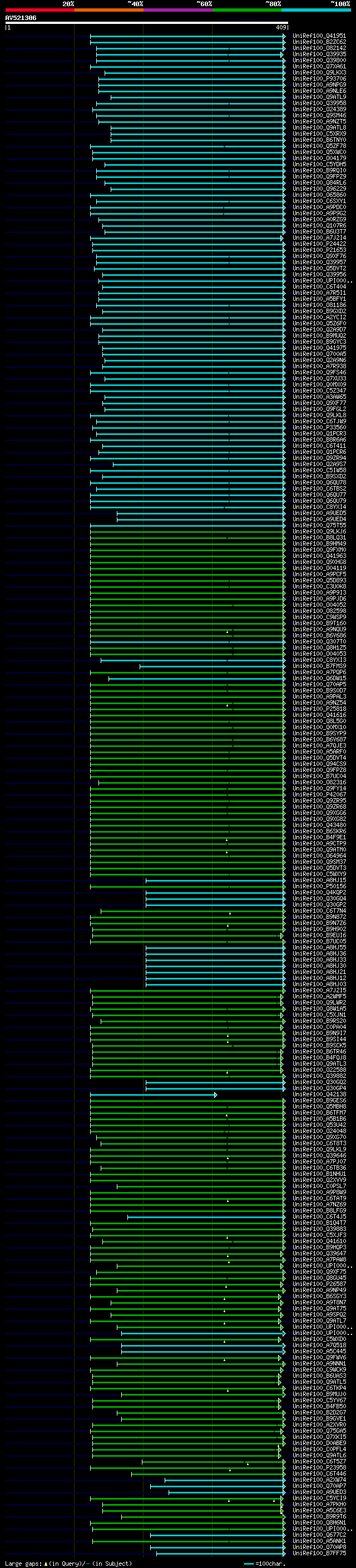This screenshot has width=356, height=1568.
Task: Open hit UniRef100_Q39800
Action: 319,60
